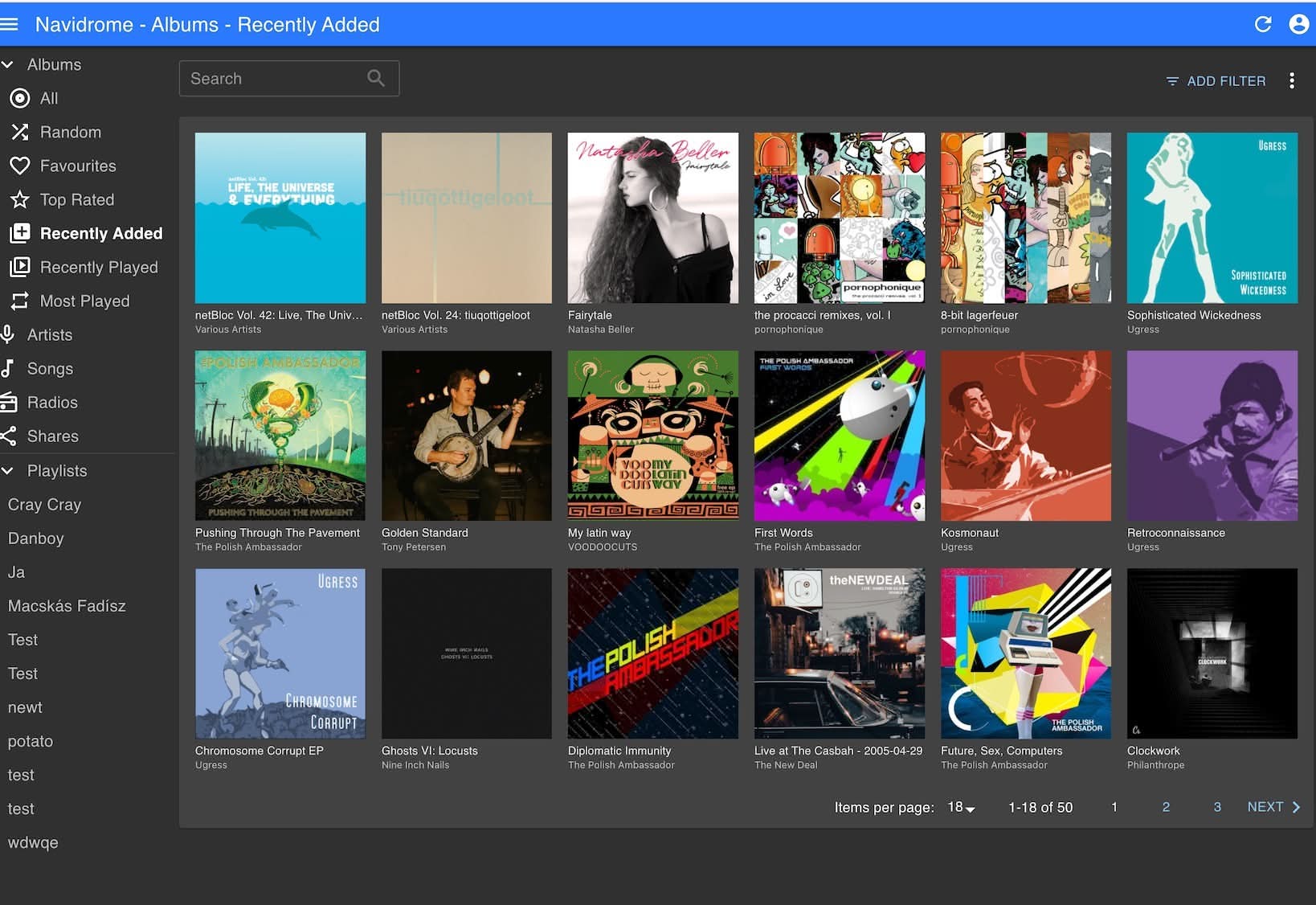Screen dimensions: 1316x905
Task: Open the Kosmonaut album cover
Action: (x=1026, y=436)
